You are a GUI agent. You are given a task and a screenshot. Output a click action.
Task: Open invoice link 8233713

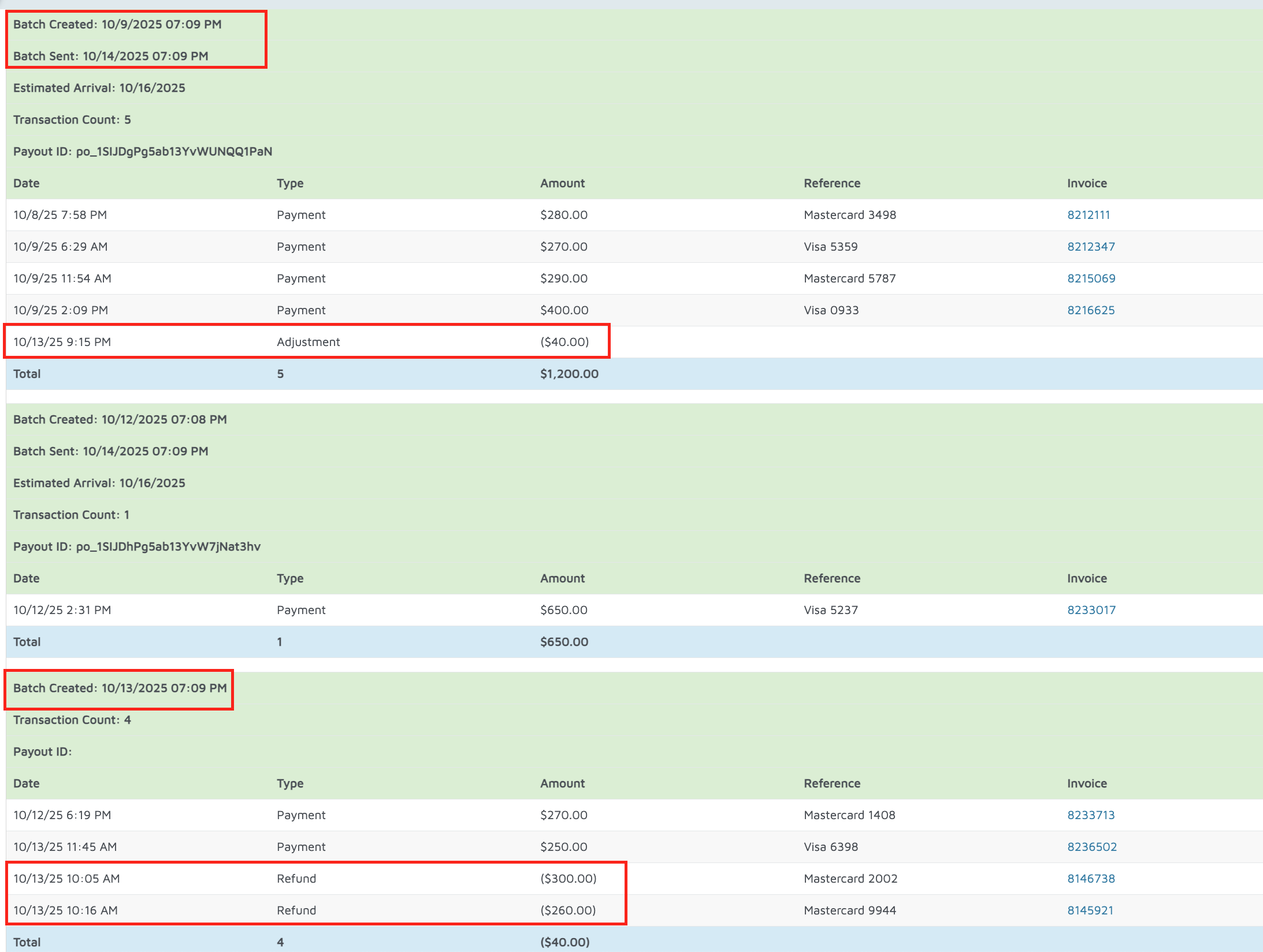(1091, 815)
